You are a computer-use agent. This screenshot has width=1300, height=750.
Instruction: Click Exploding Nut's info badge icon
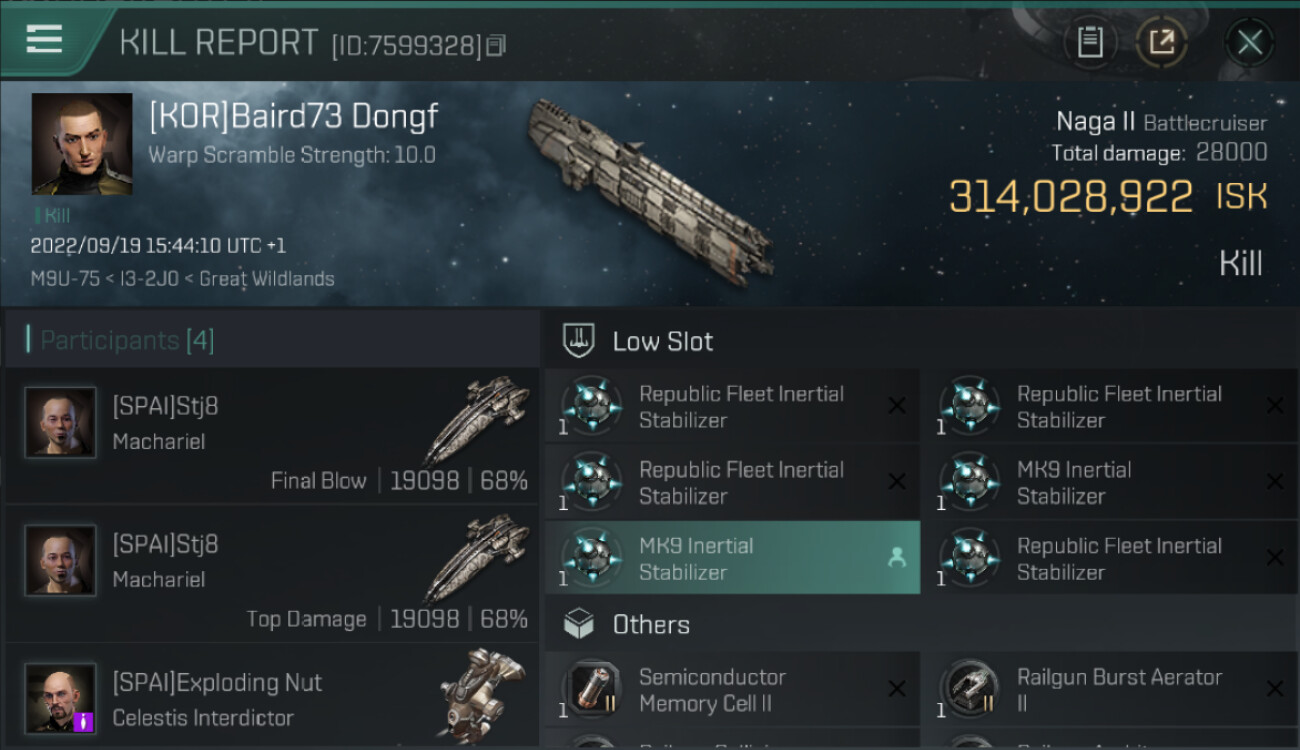pos(84,721)
